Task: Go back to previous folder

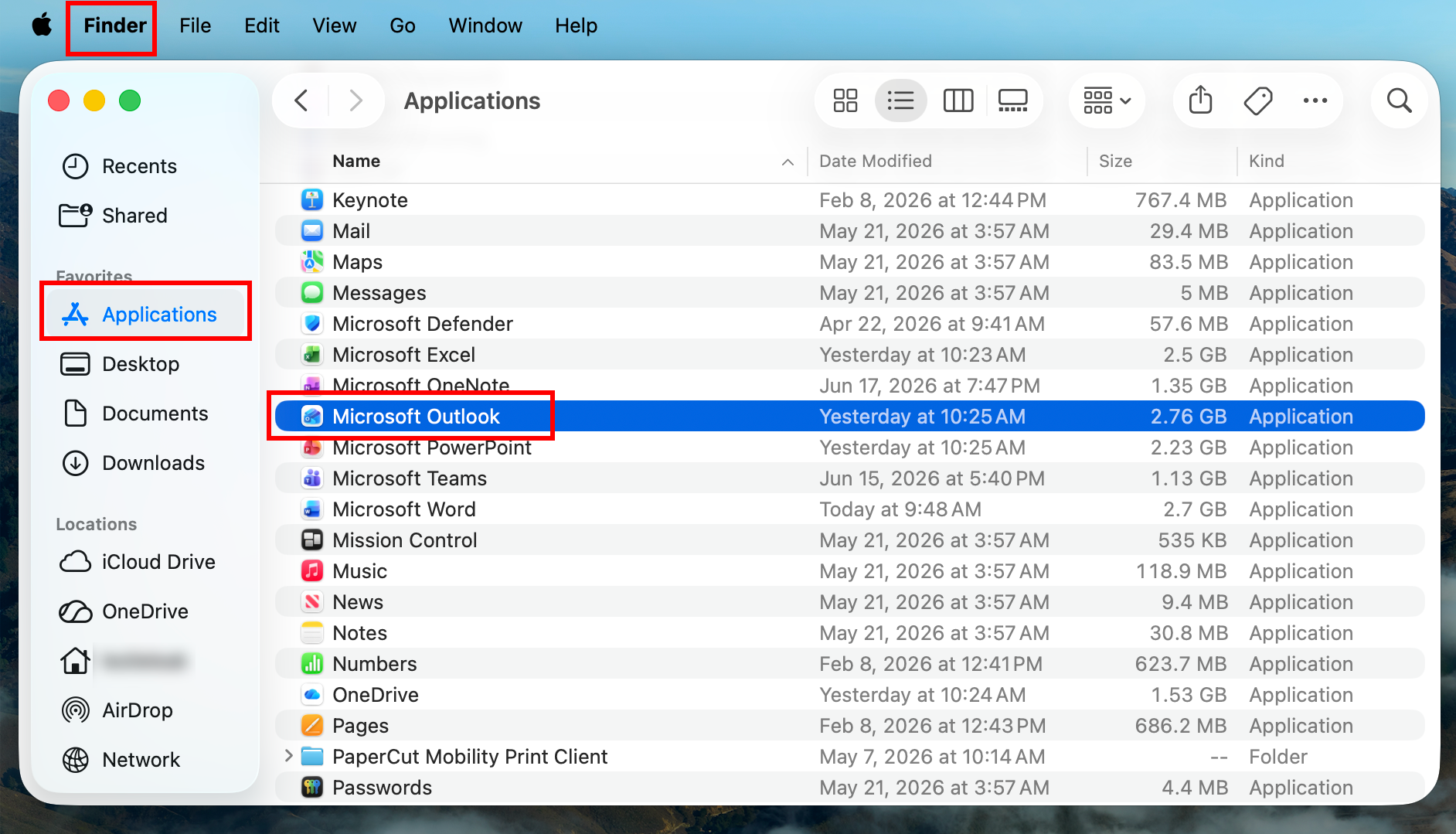Action: point(301,100)
